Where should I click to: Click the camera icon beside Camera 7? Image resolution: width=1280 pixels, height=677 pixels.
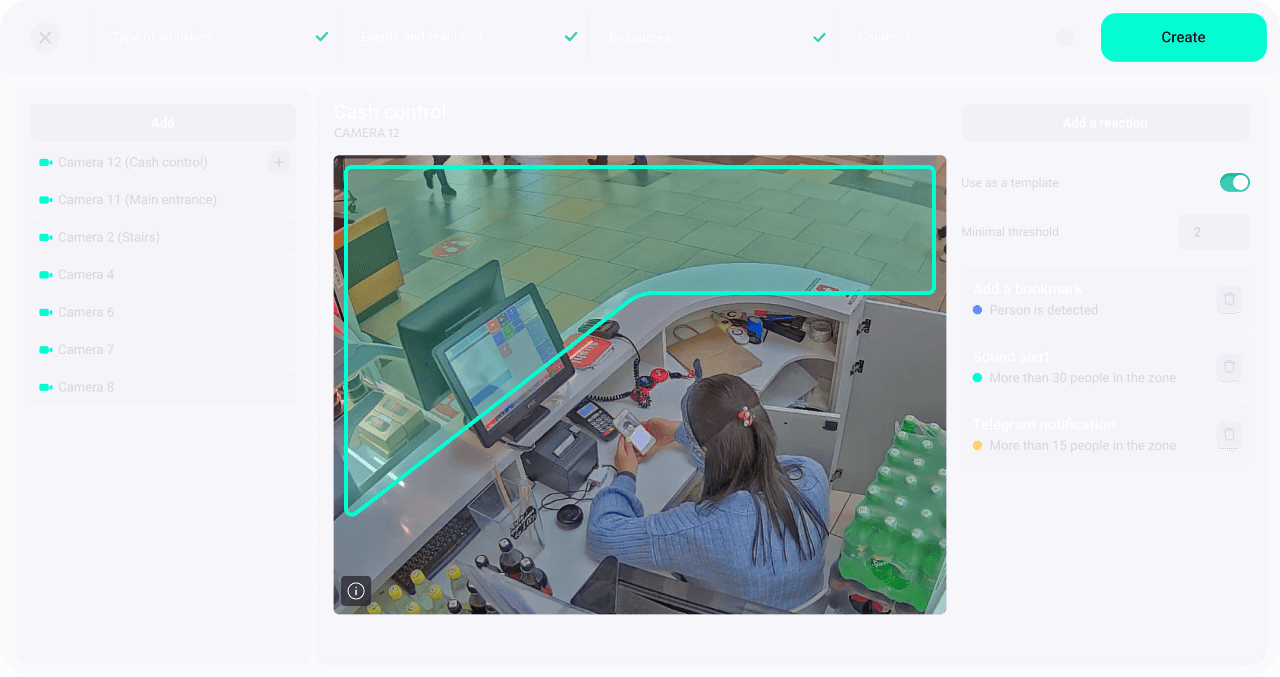45,350
